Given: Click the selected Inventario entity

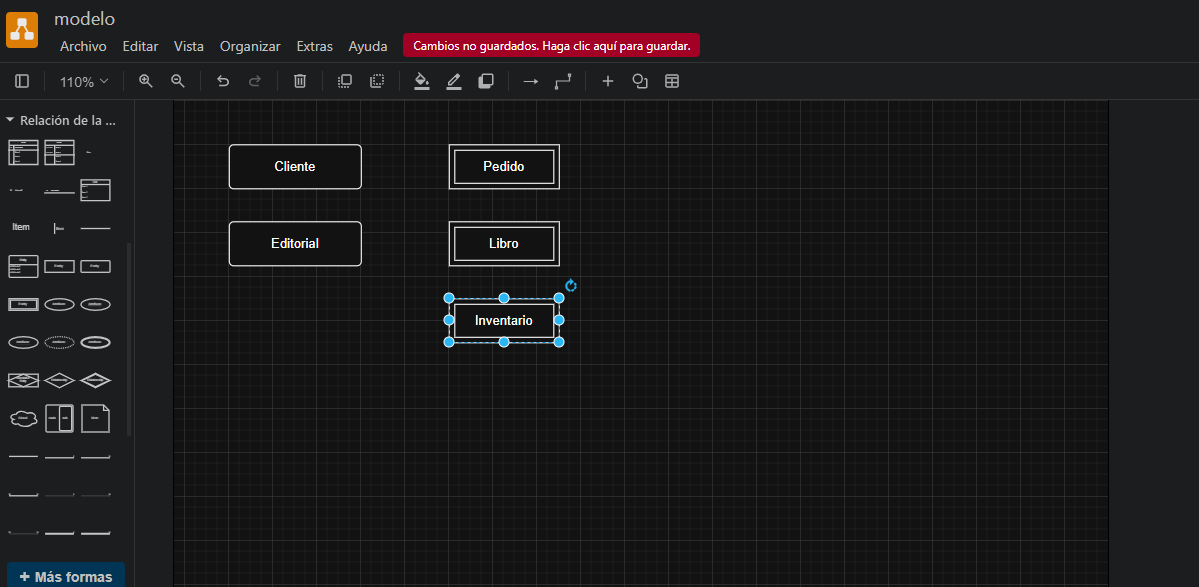Looking at the screenshot, I should tap(504, 320).
